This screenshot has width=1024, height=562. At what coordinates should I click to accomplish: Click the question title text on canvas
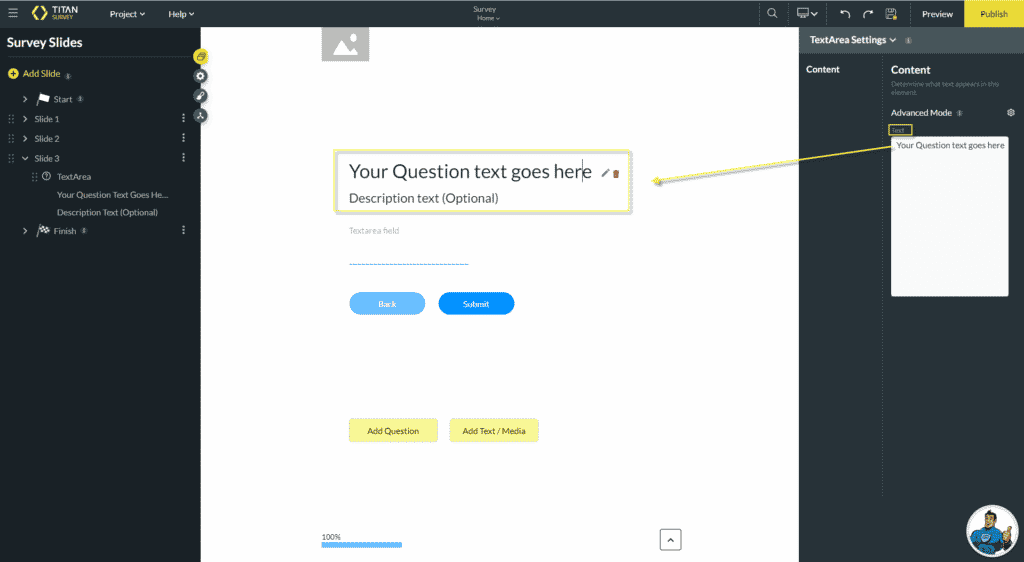point(470,171)
